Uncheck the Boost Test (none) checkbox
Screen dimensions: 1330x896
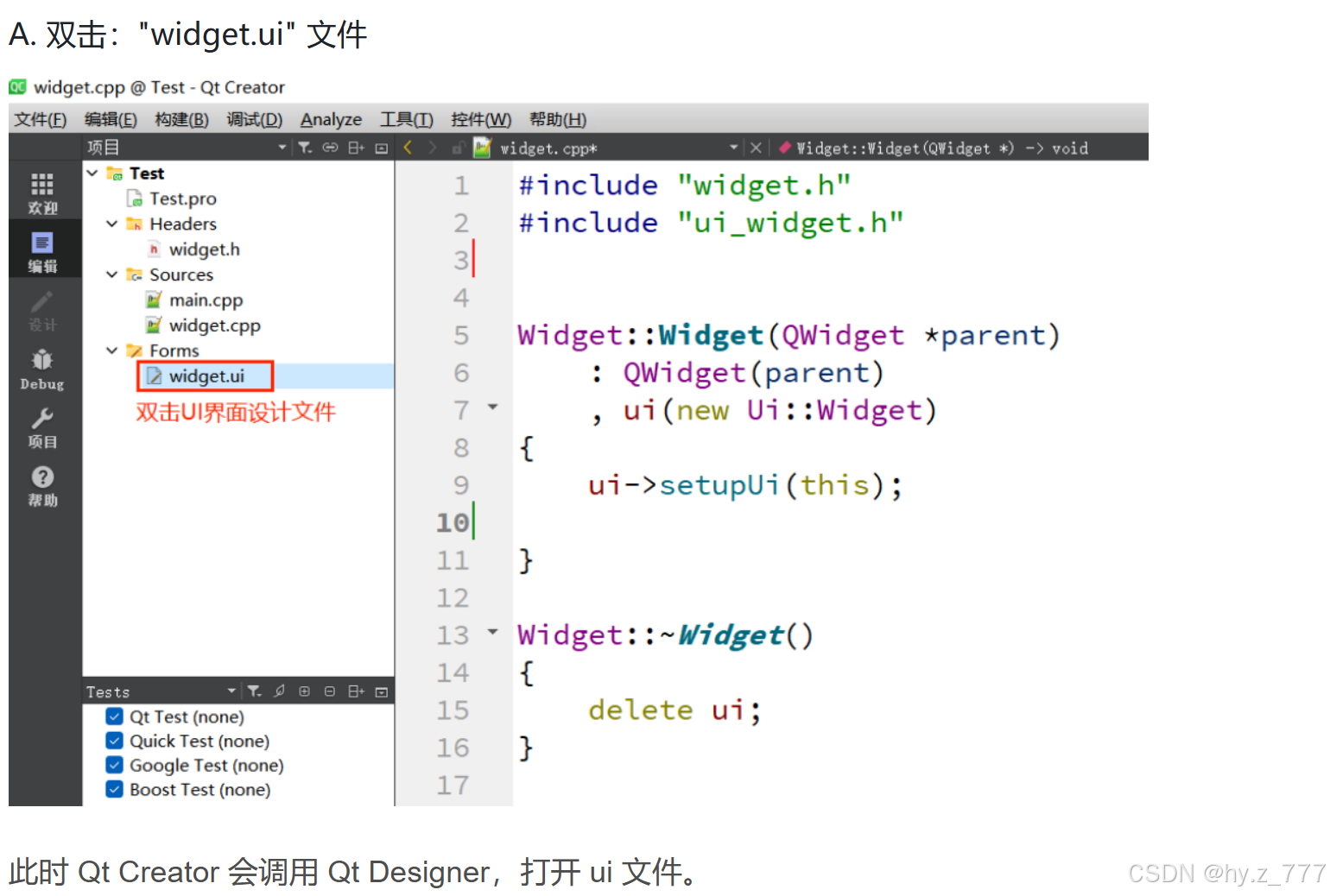tap(114, 789)
